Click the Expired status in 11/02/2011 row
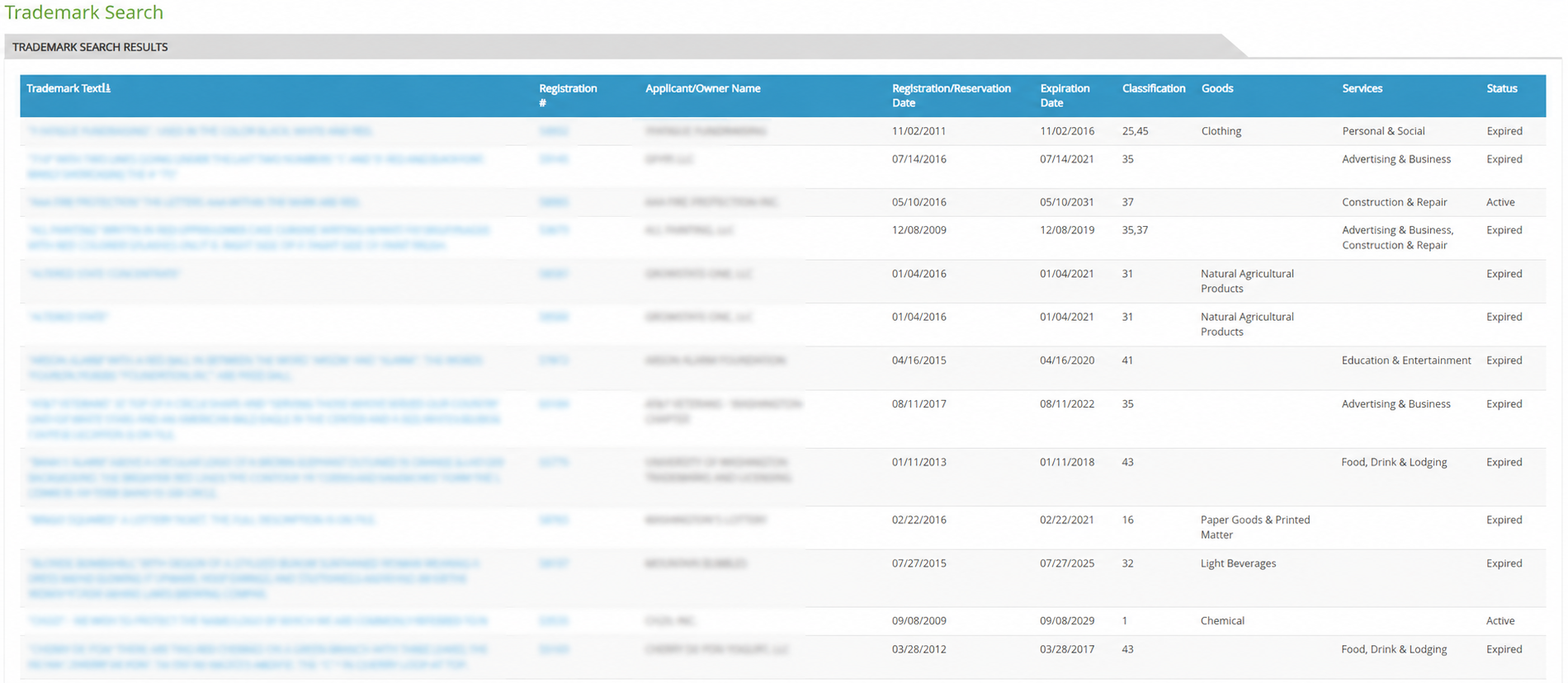Image resolution: width=1568 pixels, height=683 pixels. (x=1504, y=131)
